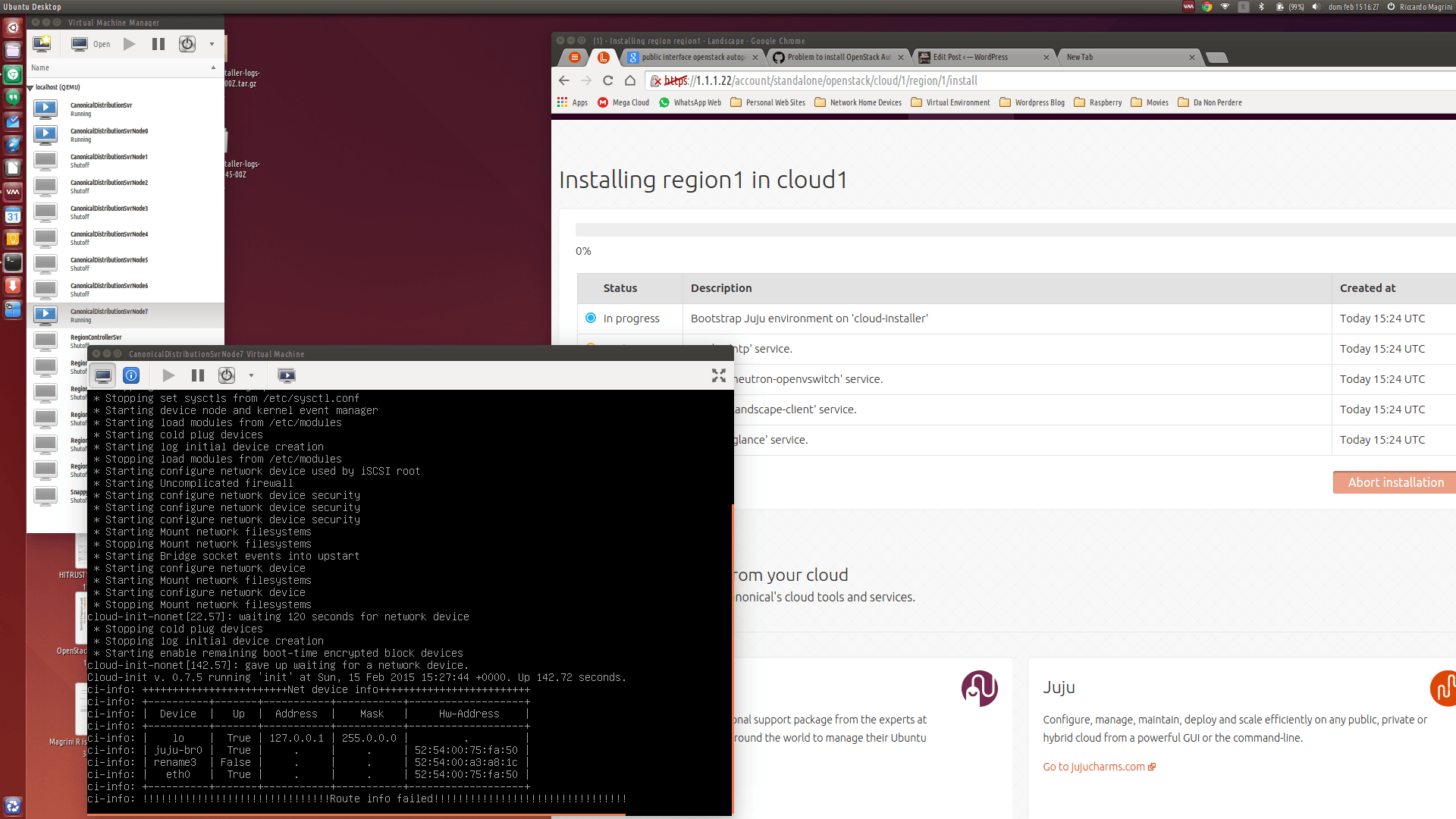Screen dimensions: 1456x819
Task: Select CanonicalDistributionSvrNode1 in VM list
Action: (126, 161)
